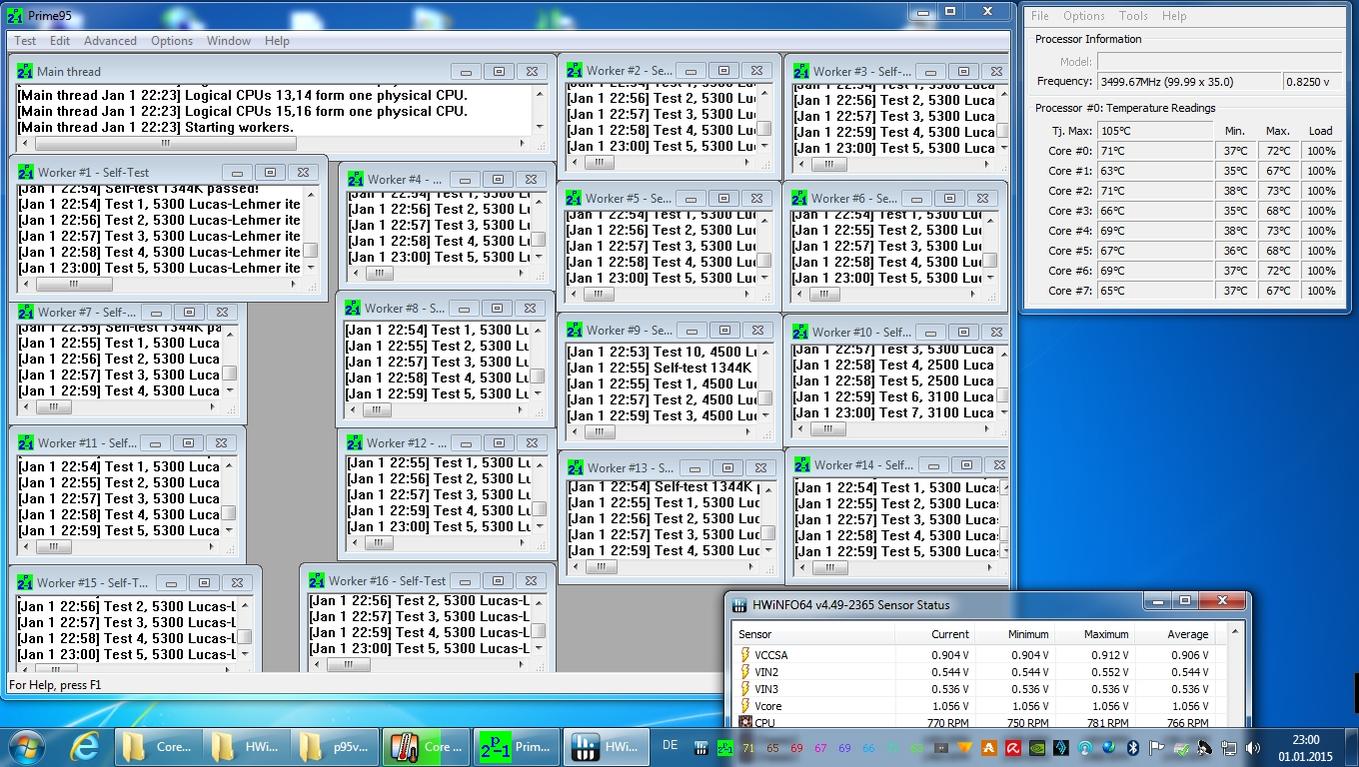Open the Edit menu in Prime95
The image size is (1359, 767).
[x=60, y=41]
